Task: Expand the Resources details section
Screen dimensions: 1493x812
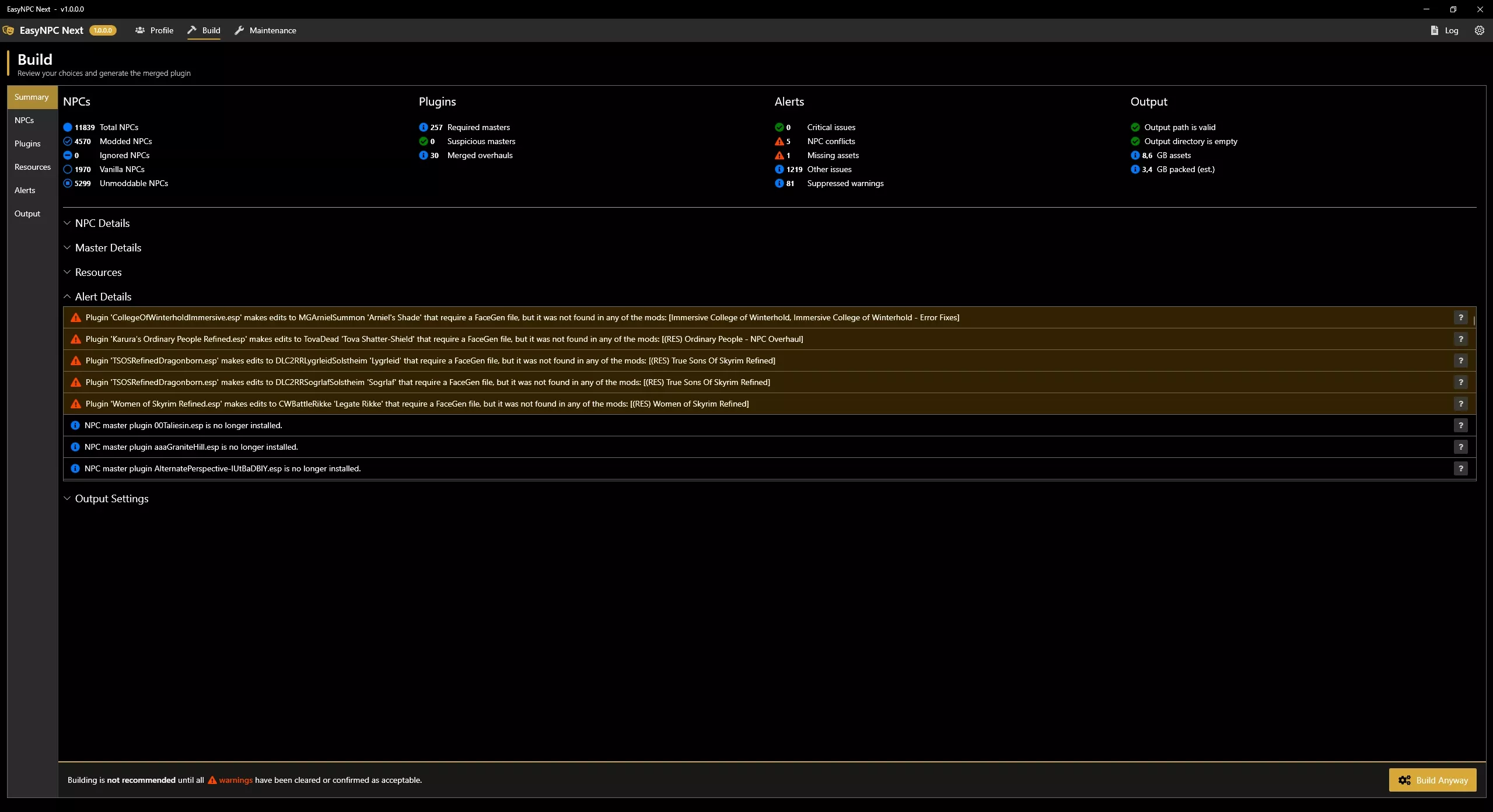Action: (93, 272)
